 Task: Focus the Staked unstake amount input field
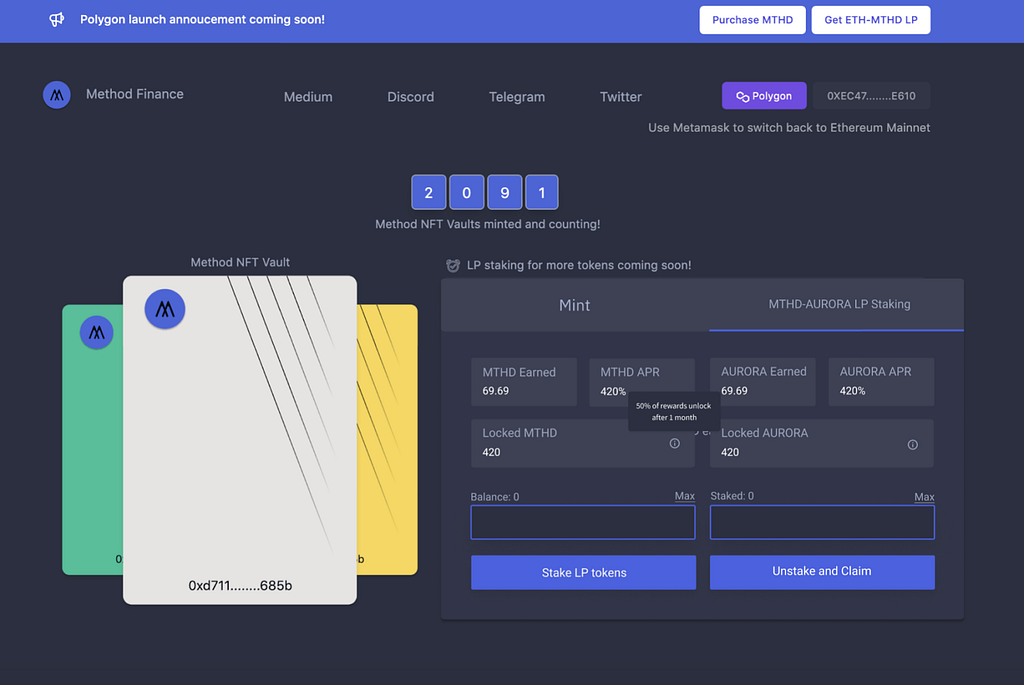click(x=822, y=522)
